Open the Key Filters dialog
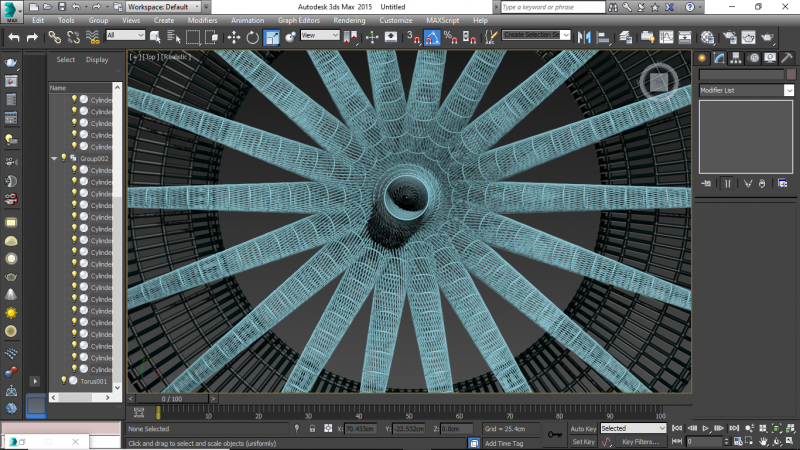The height and width of the screenshot is (450, 800). (x=640, y=442)
